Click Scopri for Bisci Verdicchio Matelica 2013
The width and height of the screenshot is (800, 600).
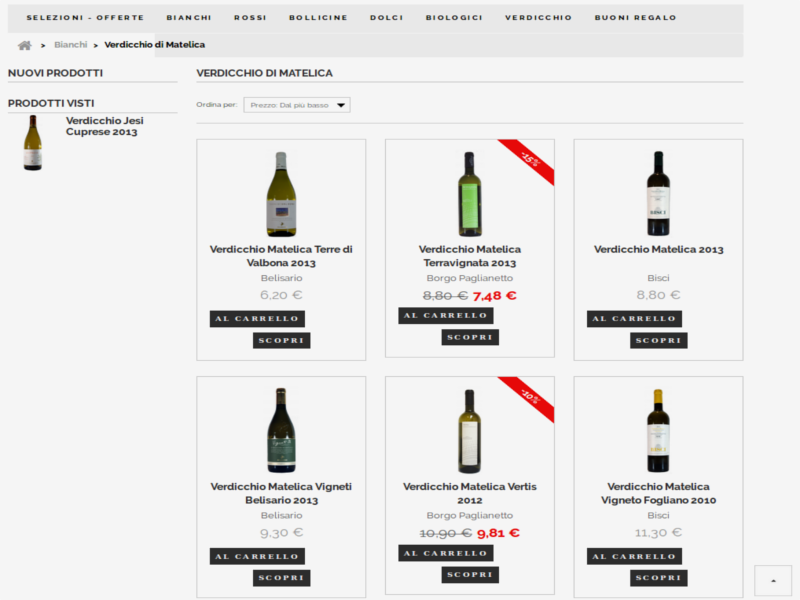click(x=659, y=340)
